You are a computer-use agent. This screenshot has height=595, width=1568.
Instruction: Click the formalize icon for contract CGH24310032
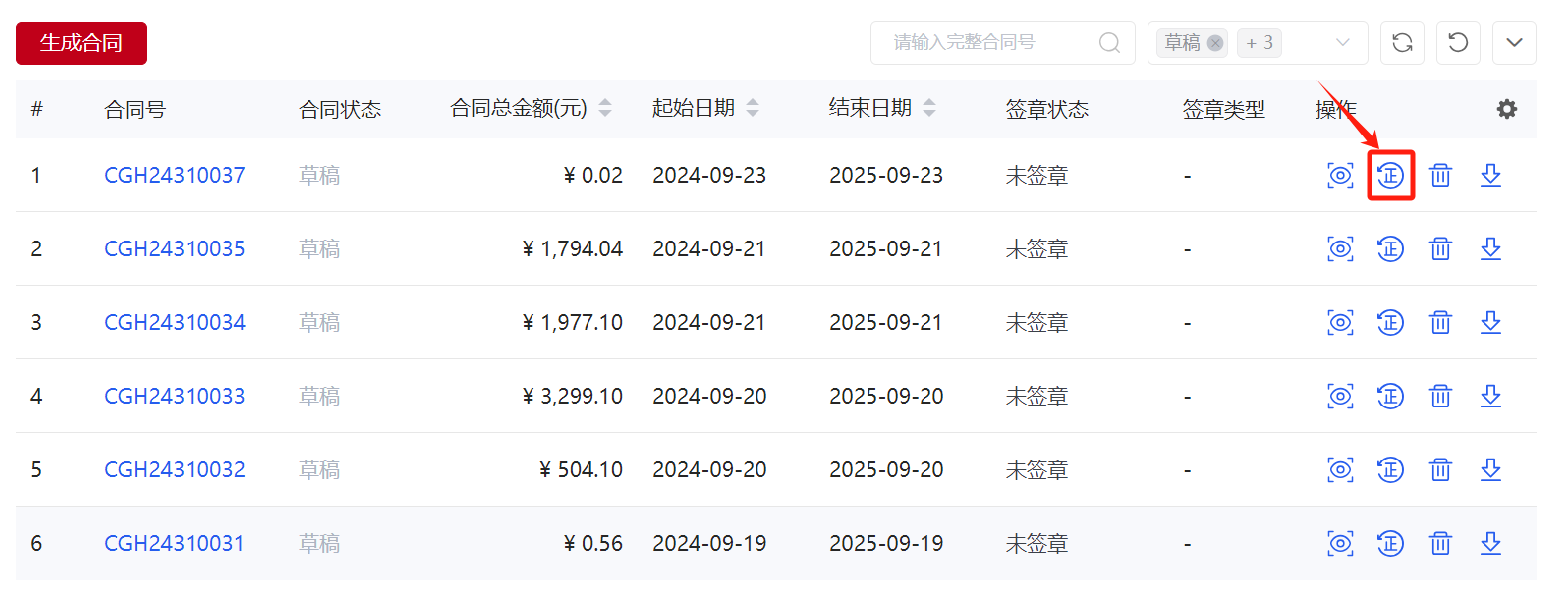1390,470
